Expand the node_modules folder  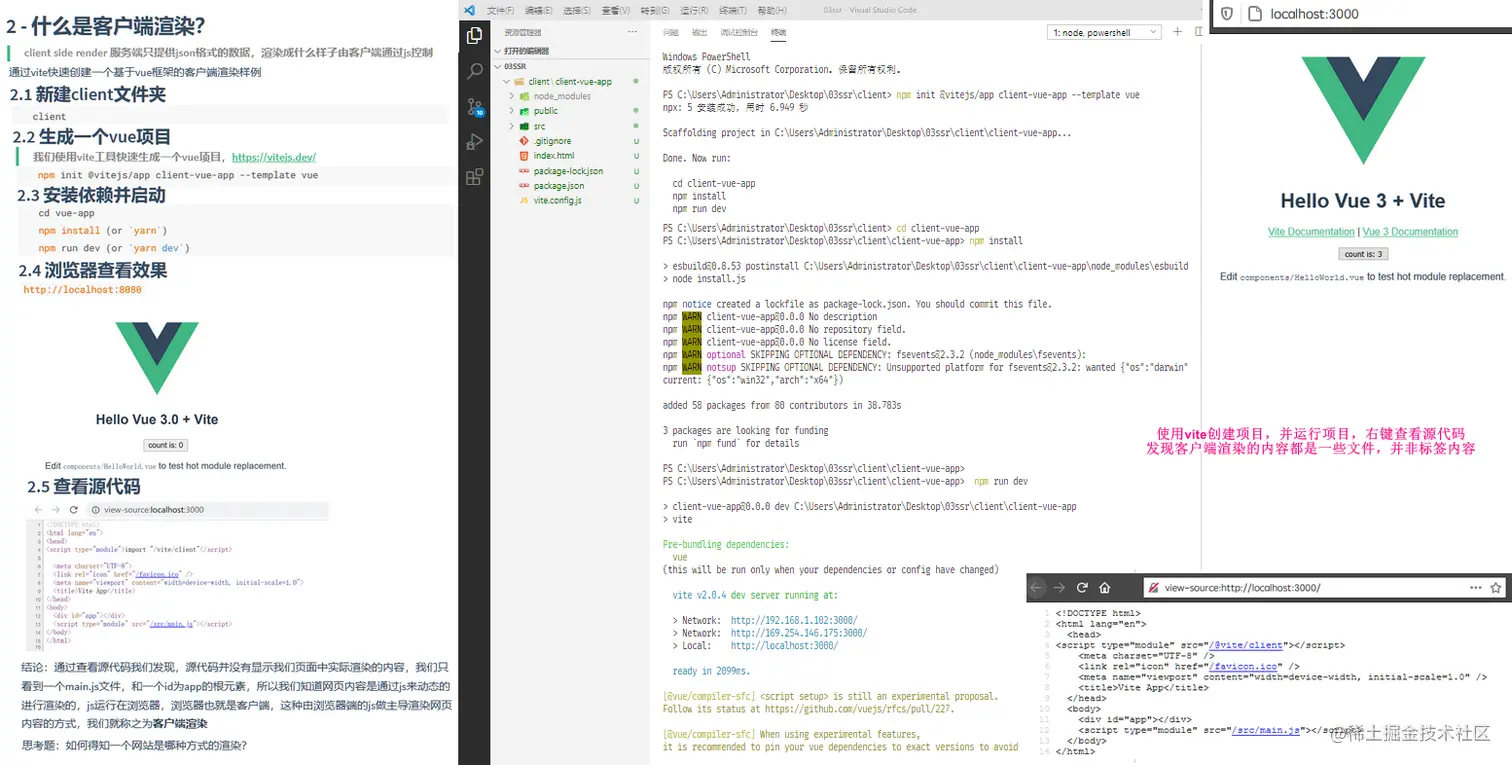tap(569, 96)
